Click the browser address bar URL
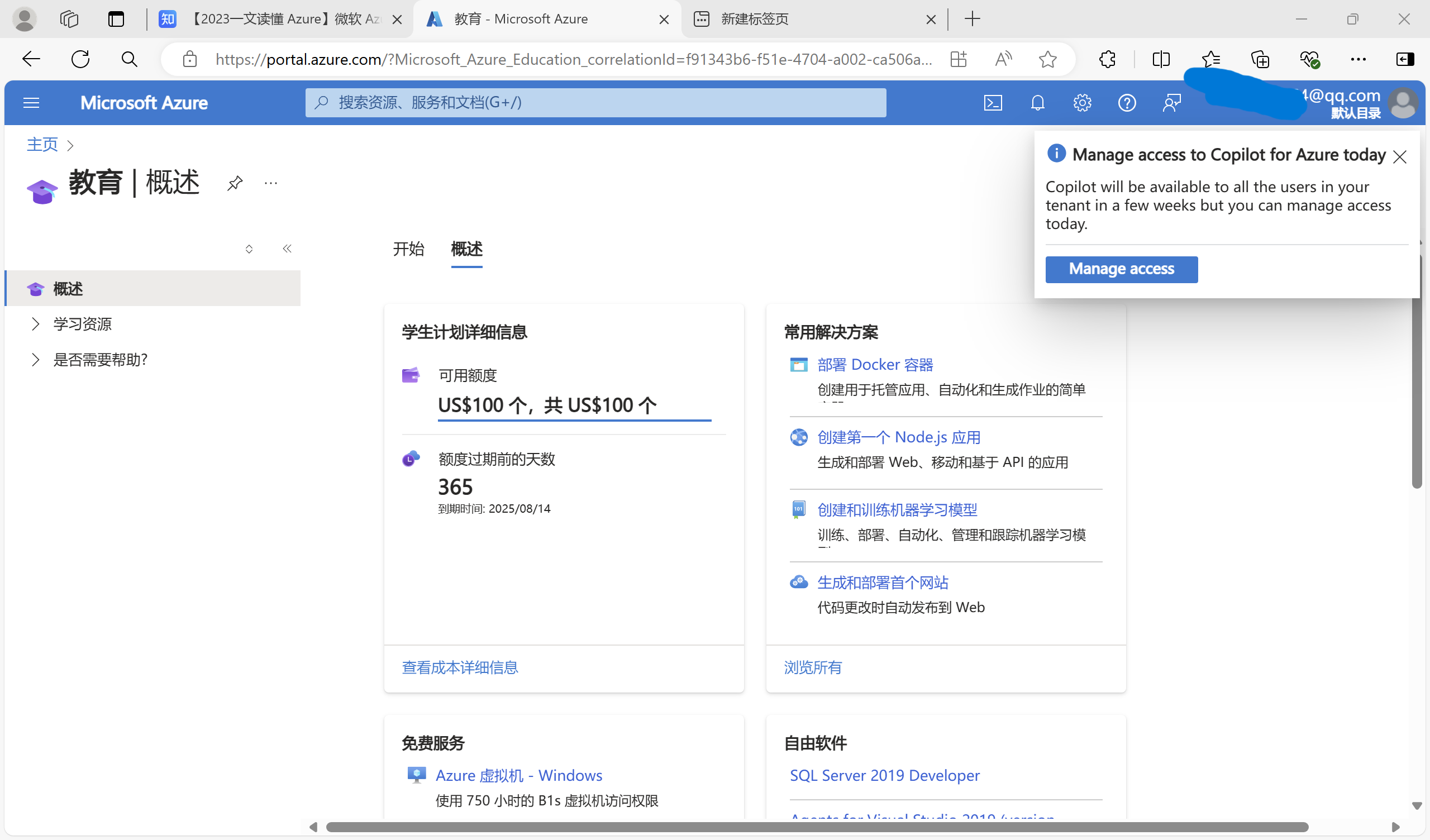The height and width of the screenshot is (840, 1430). tap(573, 59)
